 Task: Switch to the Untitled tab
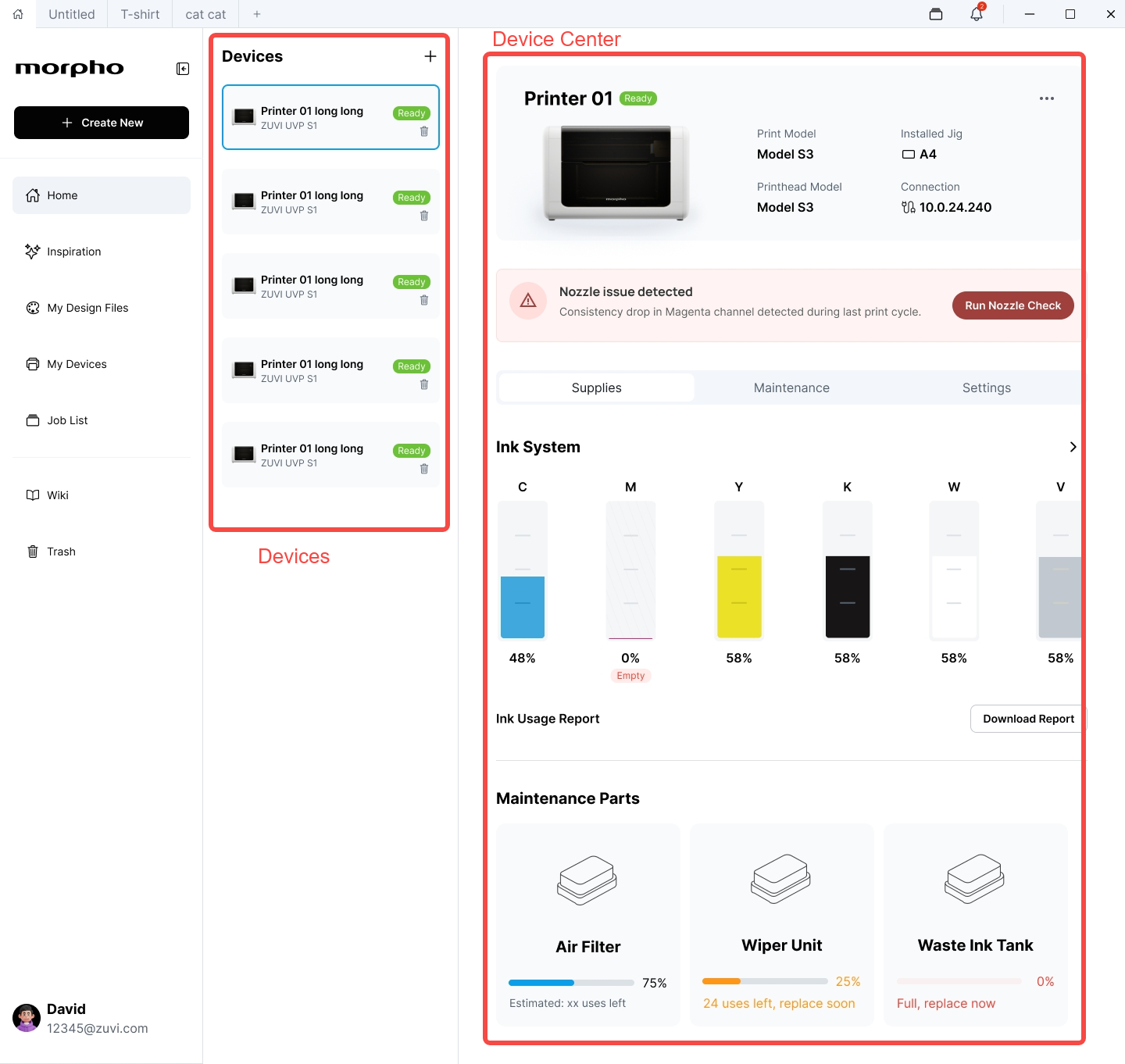[x=72, y=14]
